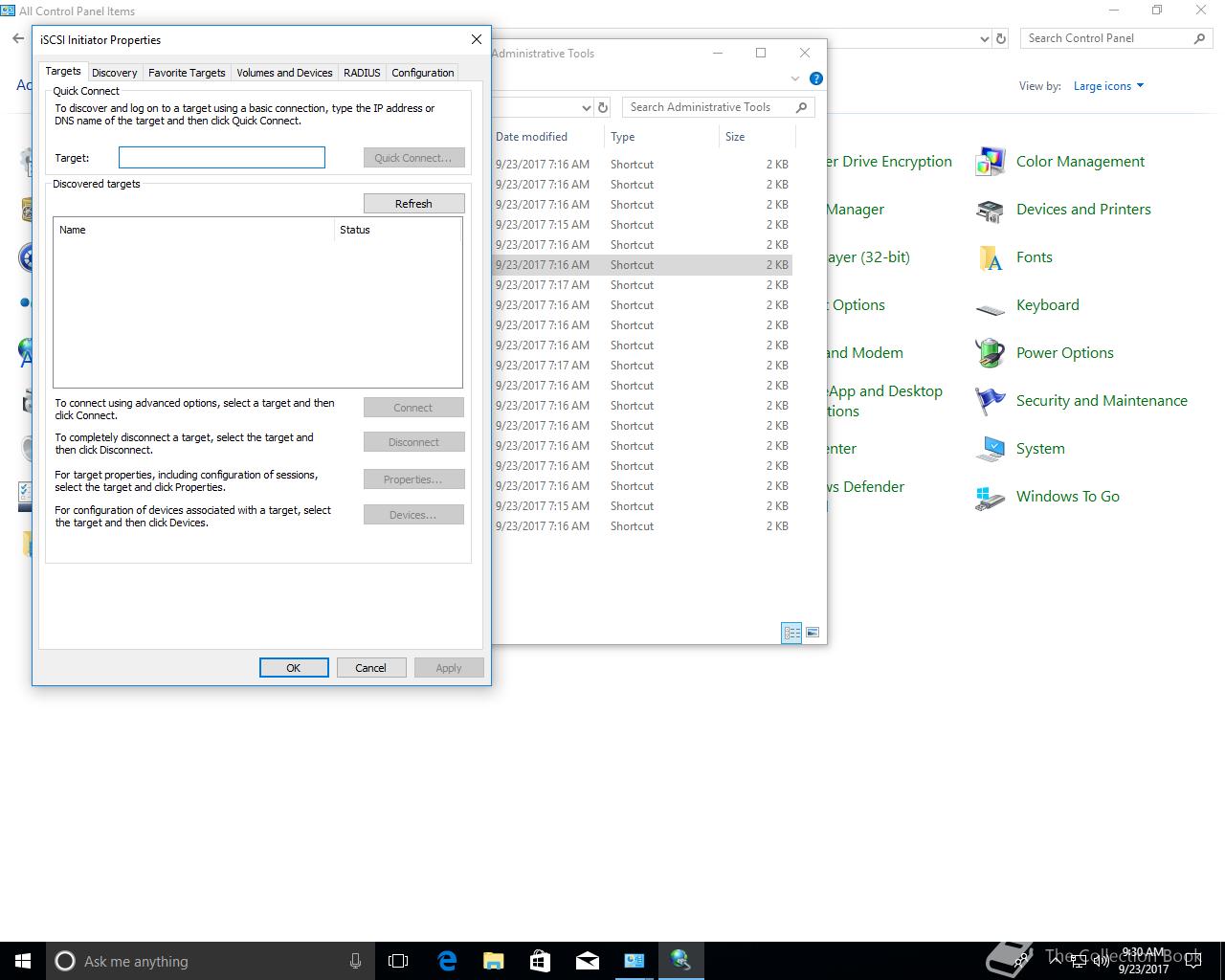The width and height of the screenshot is (1225, 980).
Task: Click the Administrative Tools help icon
Action: click(815, 78)
